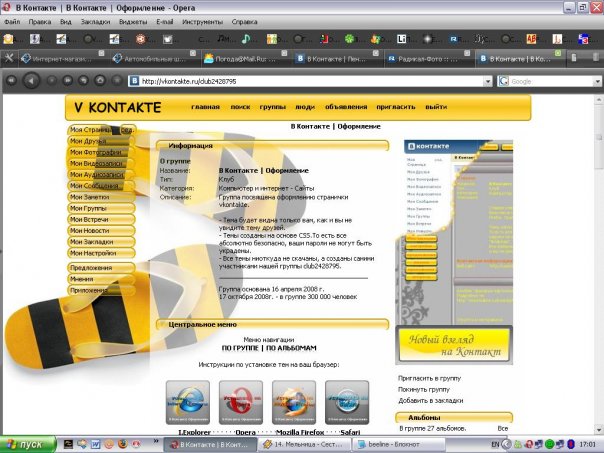Image resolution: width=604 pixels, height=453 pixels.
Task: Click the reload page button
Action: pos(84,81)
